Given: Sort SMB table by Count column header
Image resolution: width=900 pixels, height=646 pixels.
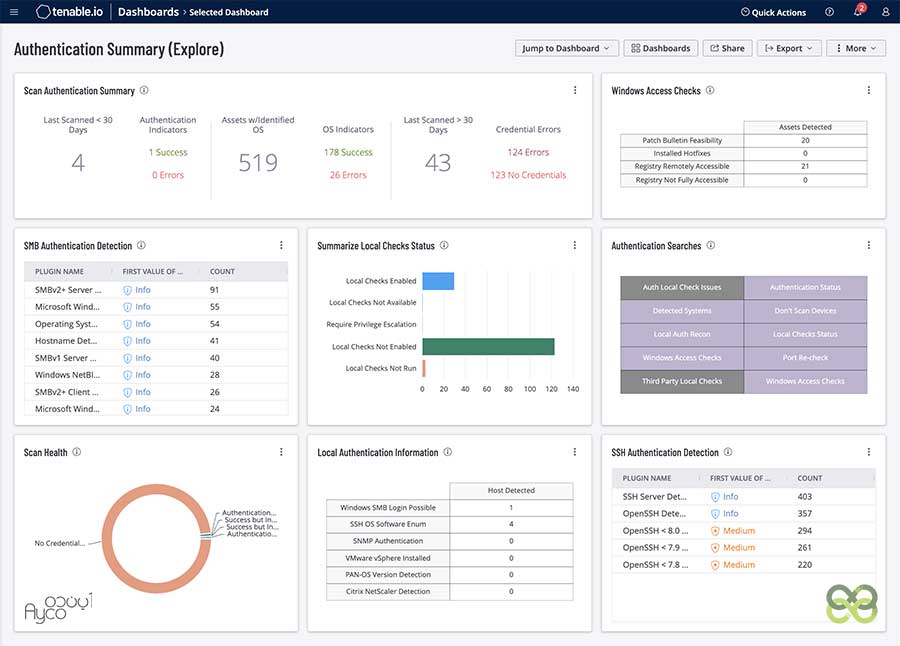Looking at the screenshot, I should click(x=222, y=272).
